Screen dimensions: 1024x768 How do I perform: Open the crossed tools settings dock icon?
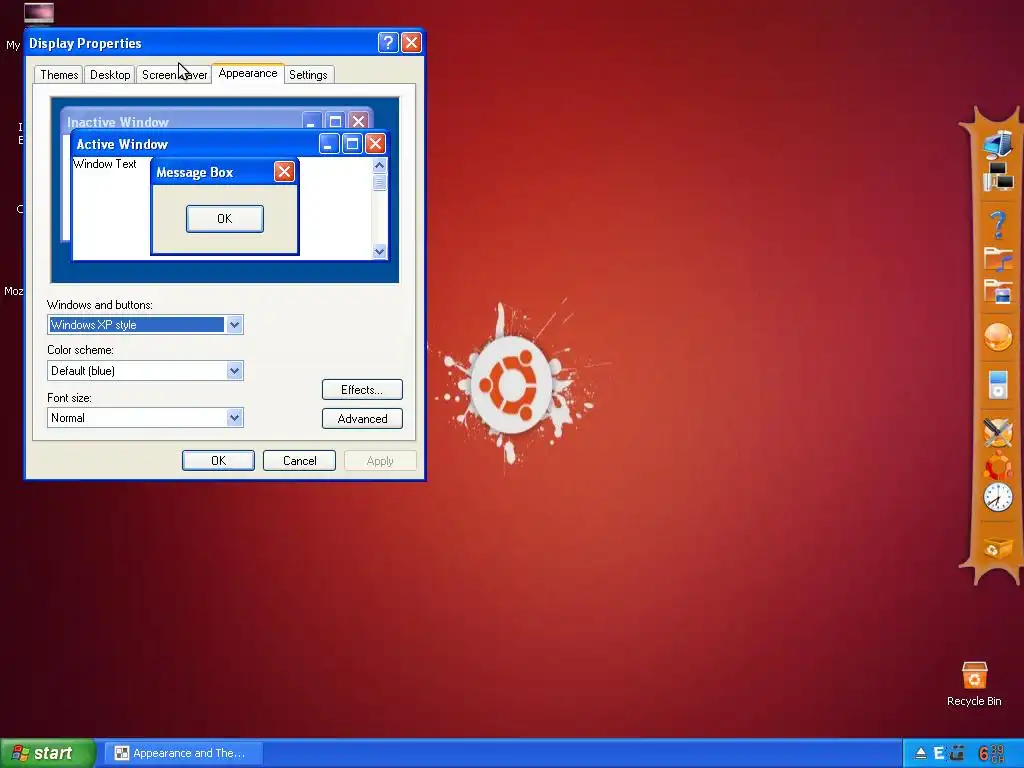pyautogui.click(x=997, y=432)
